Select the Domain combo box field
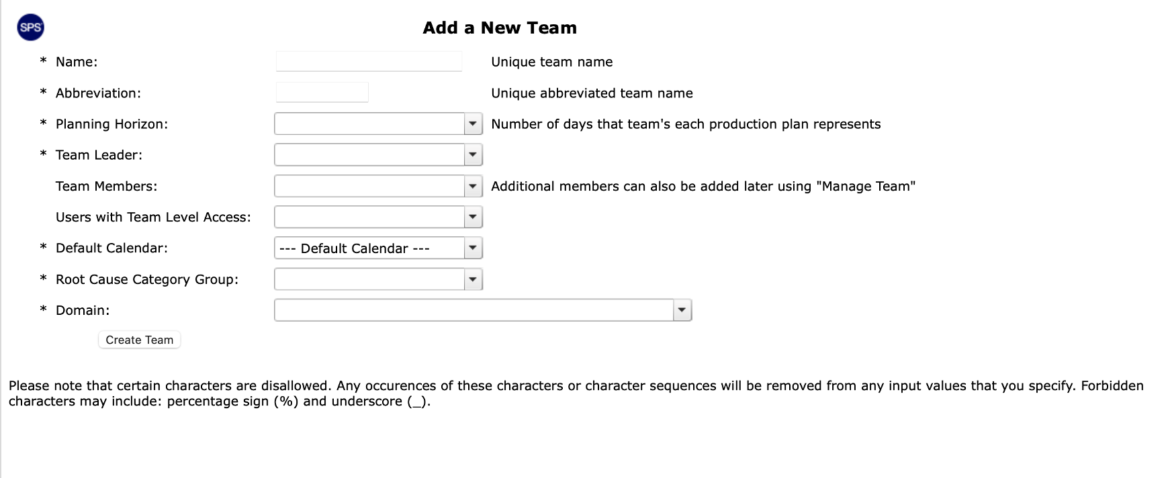The width and height of the screenshot is (1170, 478). click(483, 310)
